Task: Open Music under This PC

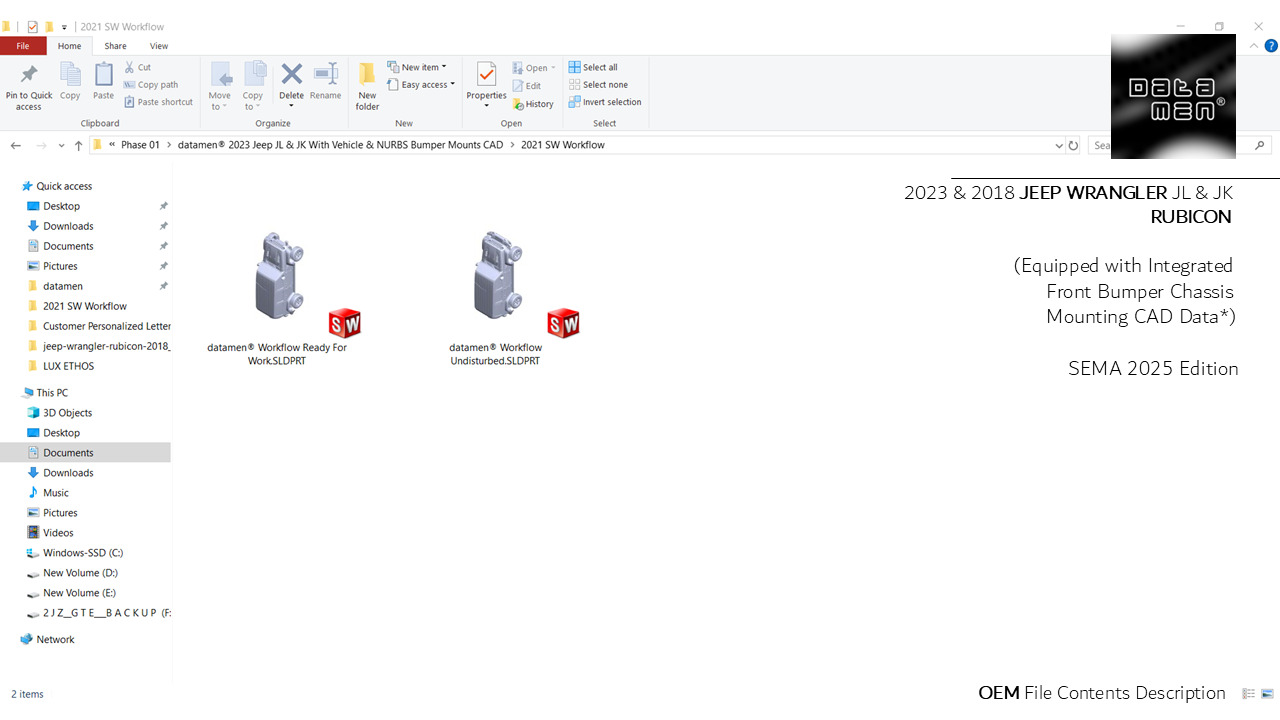Action: click(x=56, y=493)
